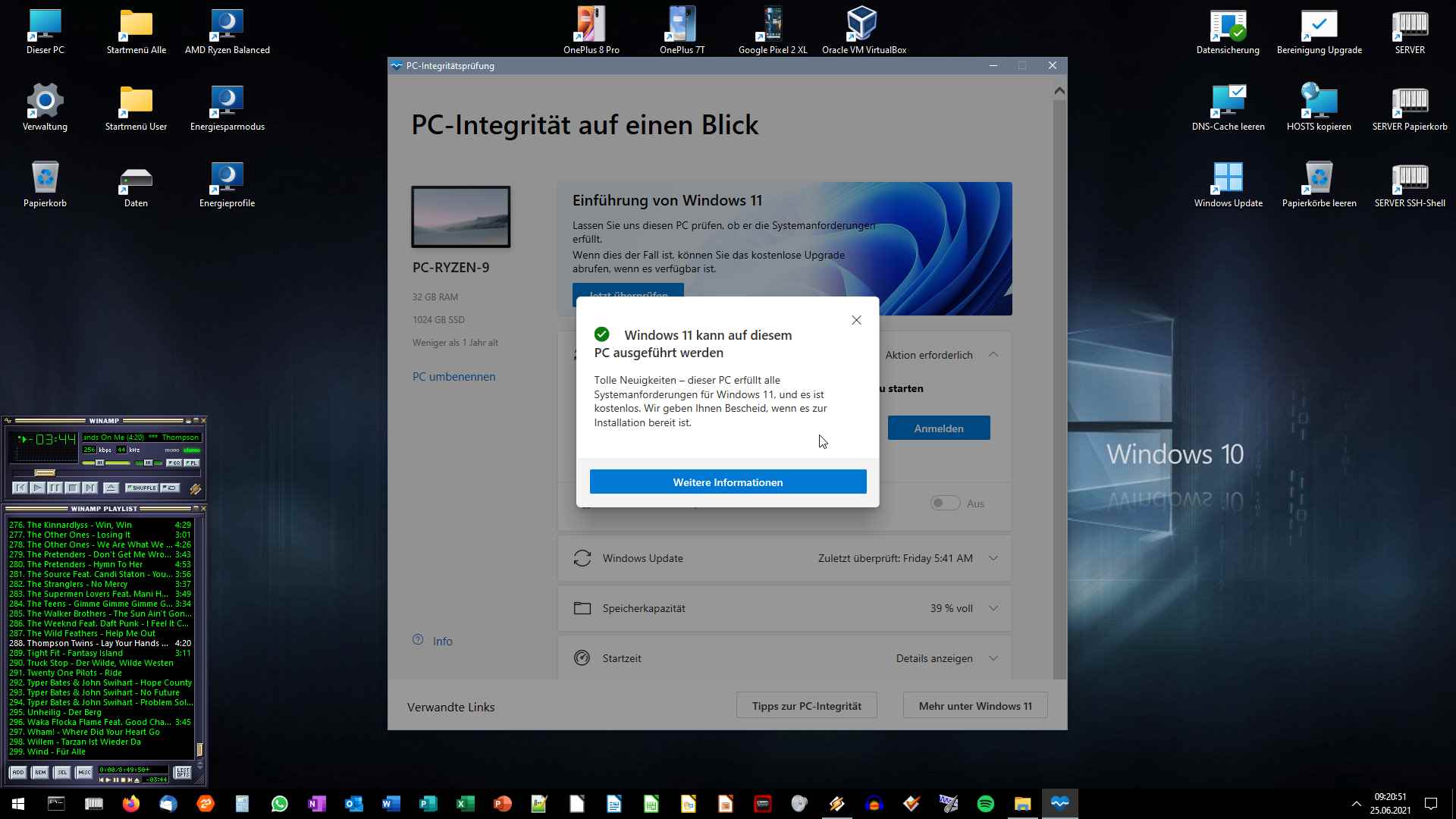This screenshot has height=819, width=1456.
Task: Select SERVER SSH-Shell desktop icon
Action: [1410, 184]
